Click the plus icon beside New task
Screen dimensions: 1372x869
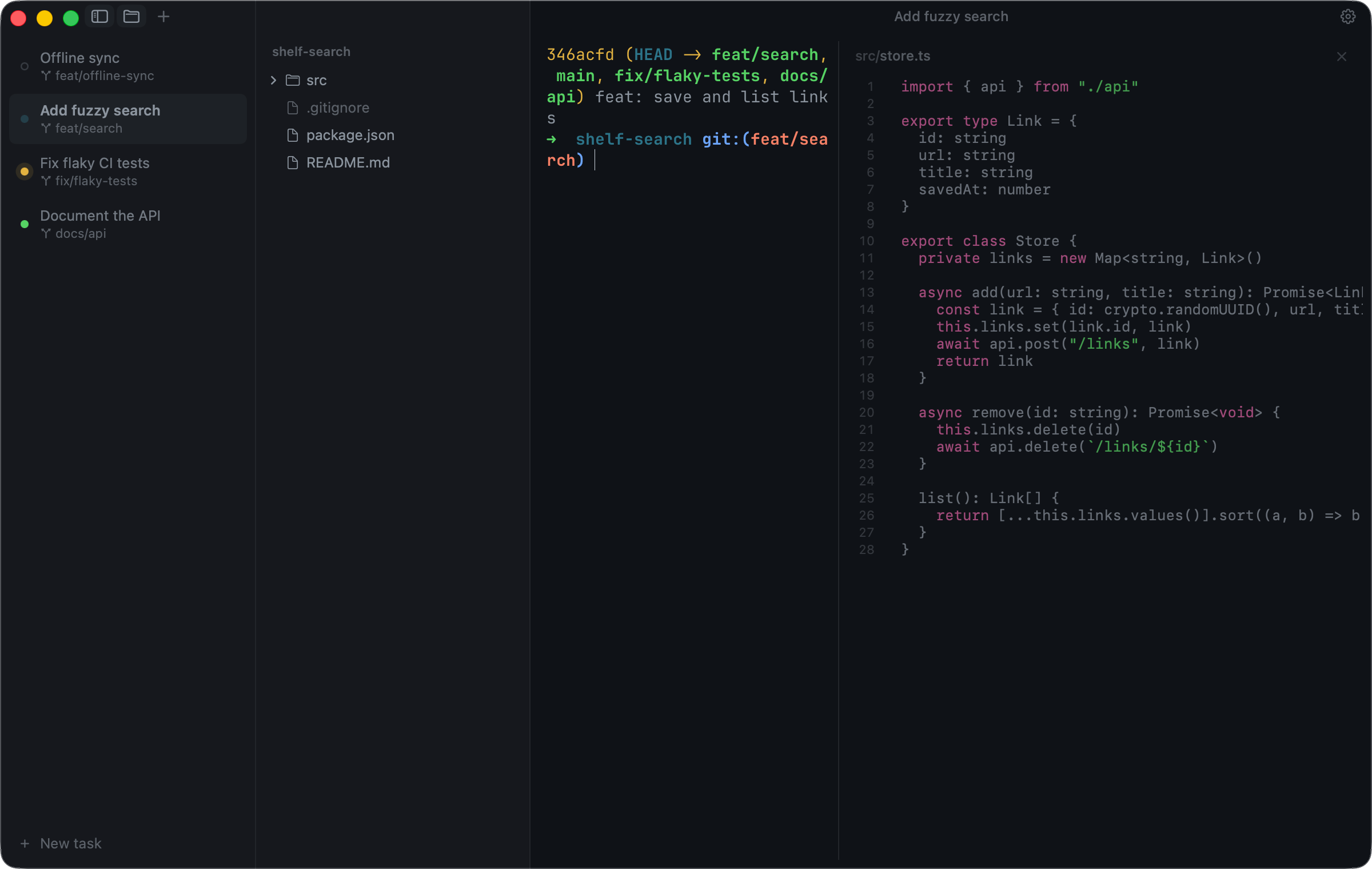25,843
